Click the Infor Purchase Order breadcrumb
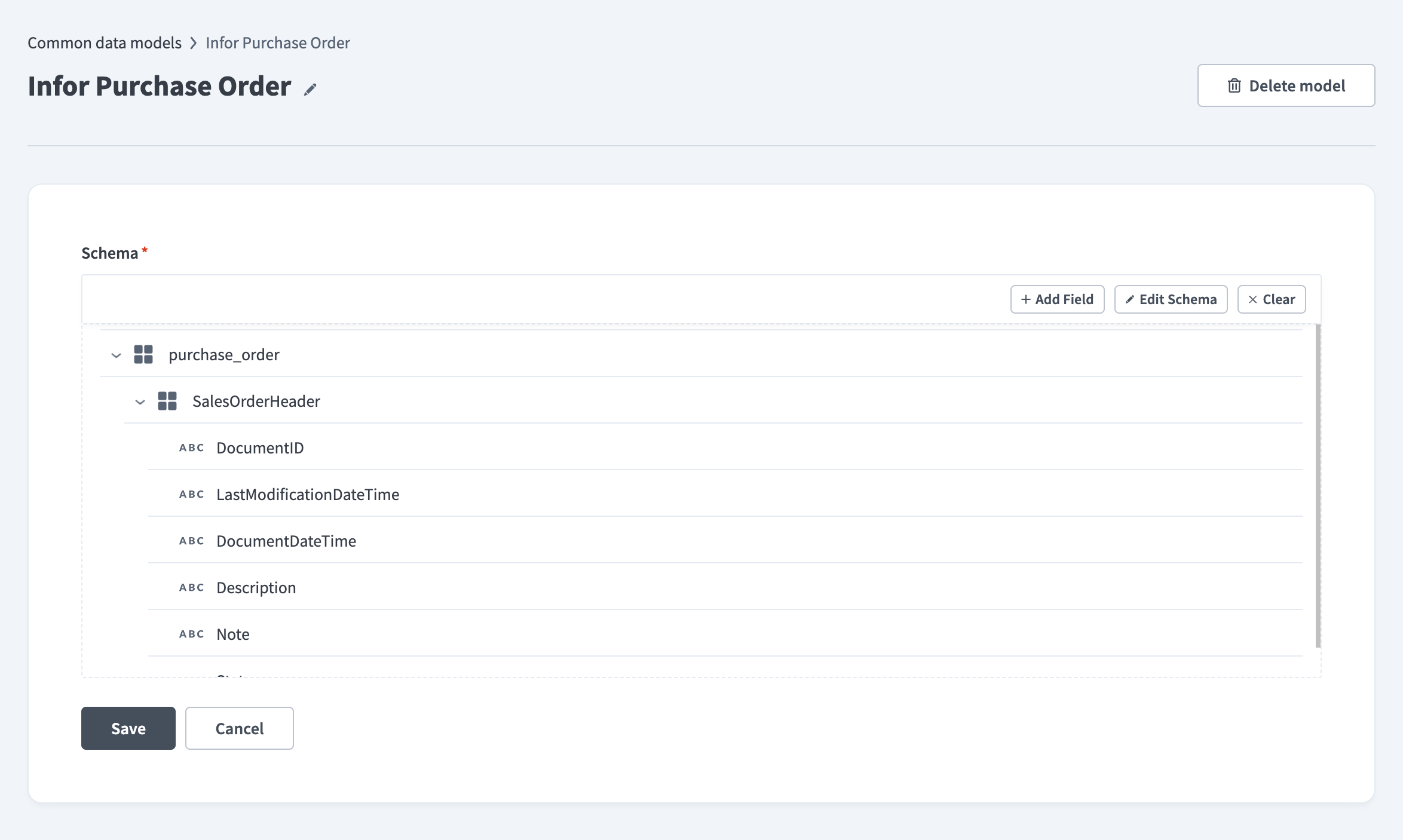Image resolution: width=1403 pixels, height=840 pixels. click(278, 43)
